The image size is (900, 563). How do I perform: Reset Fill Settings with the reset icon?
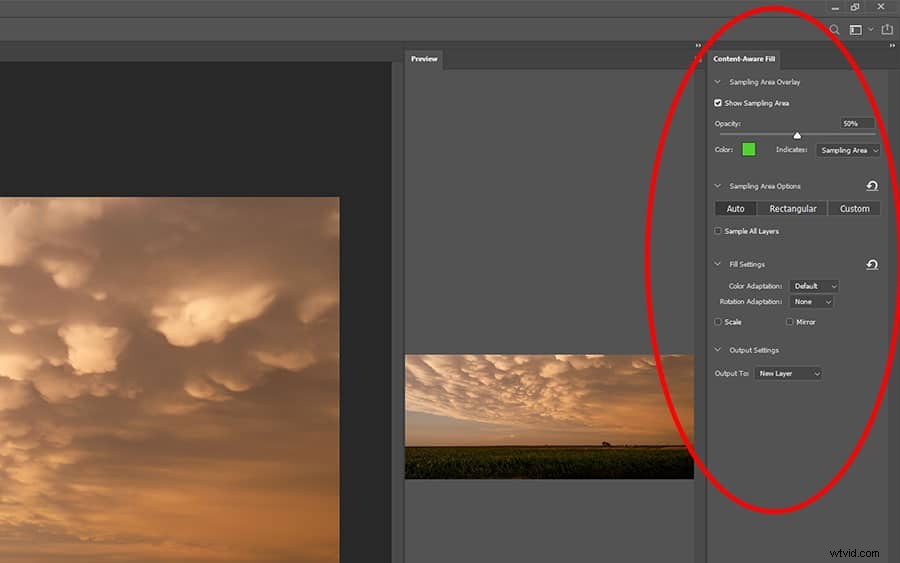coord(872,265)
